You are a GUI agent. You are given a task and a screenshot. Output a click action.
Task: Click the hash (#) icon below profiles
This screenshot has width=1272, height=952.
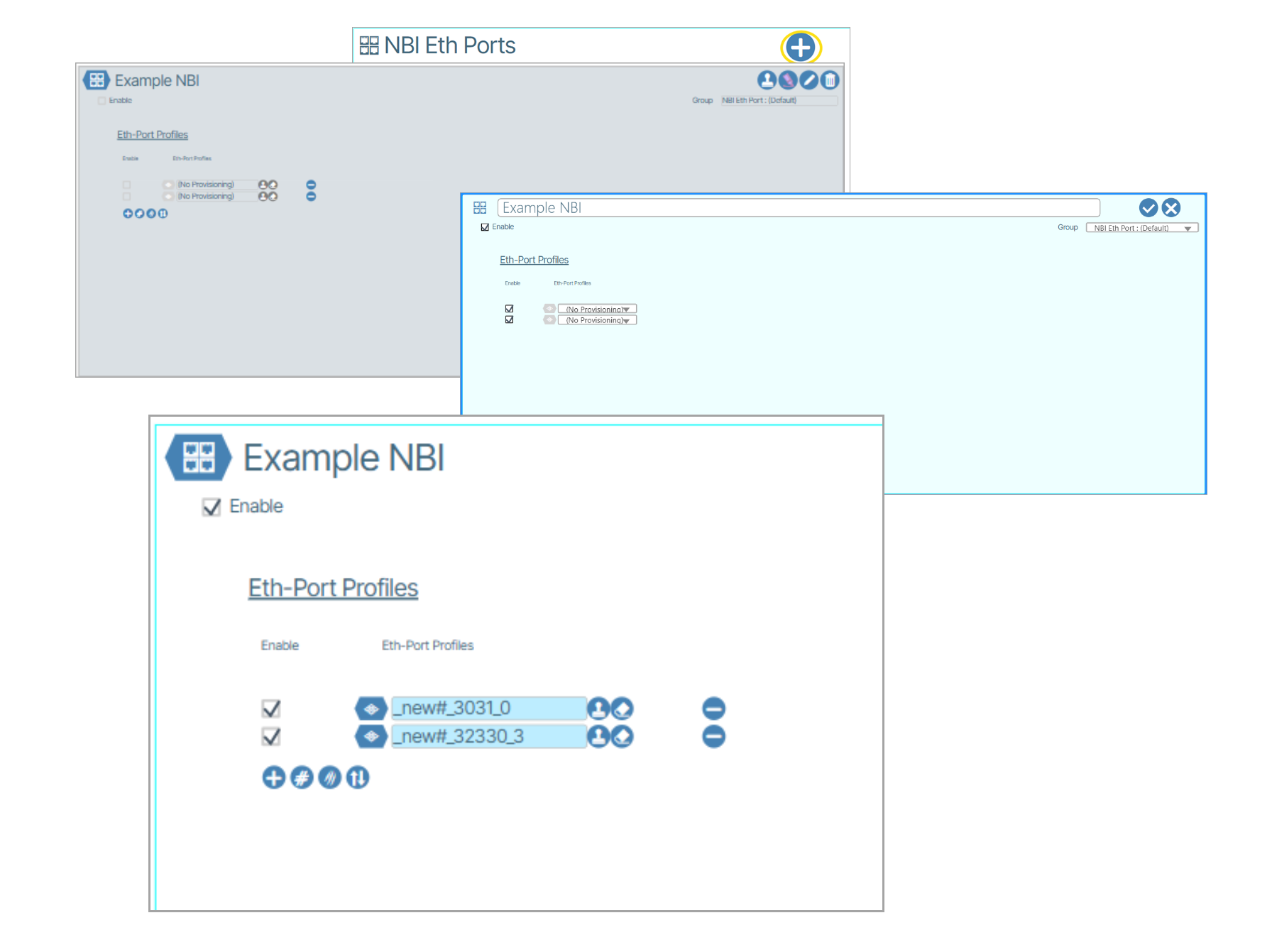pos(302,777)
